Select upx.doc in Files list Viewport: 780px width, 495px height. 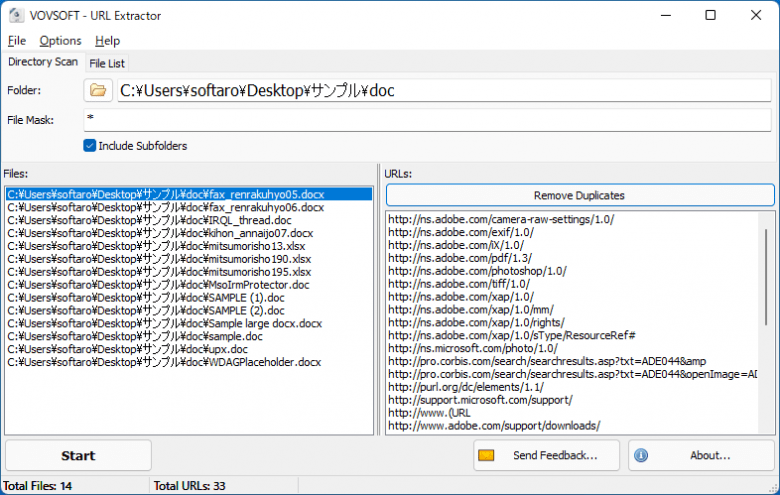coord(189,349)
